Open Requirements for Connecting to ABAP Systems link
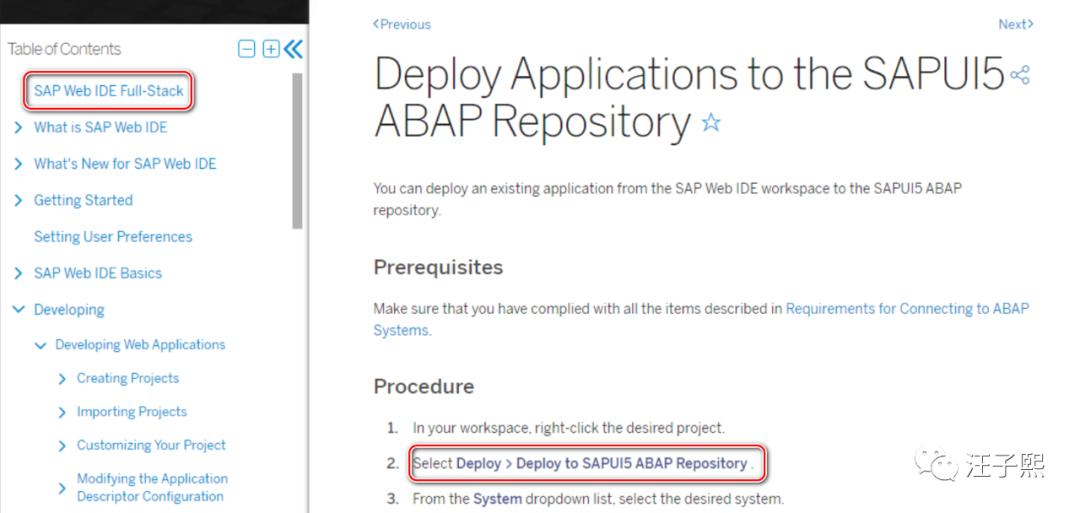1080x513 pixels. [x=701, y=320]
